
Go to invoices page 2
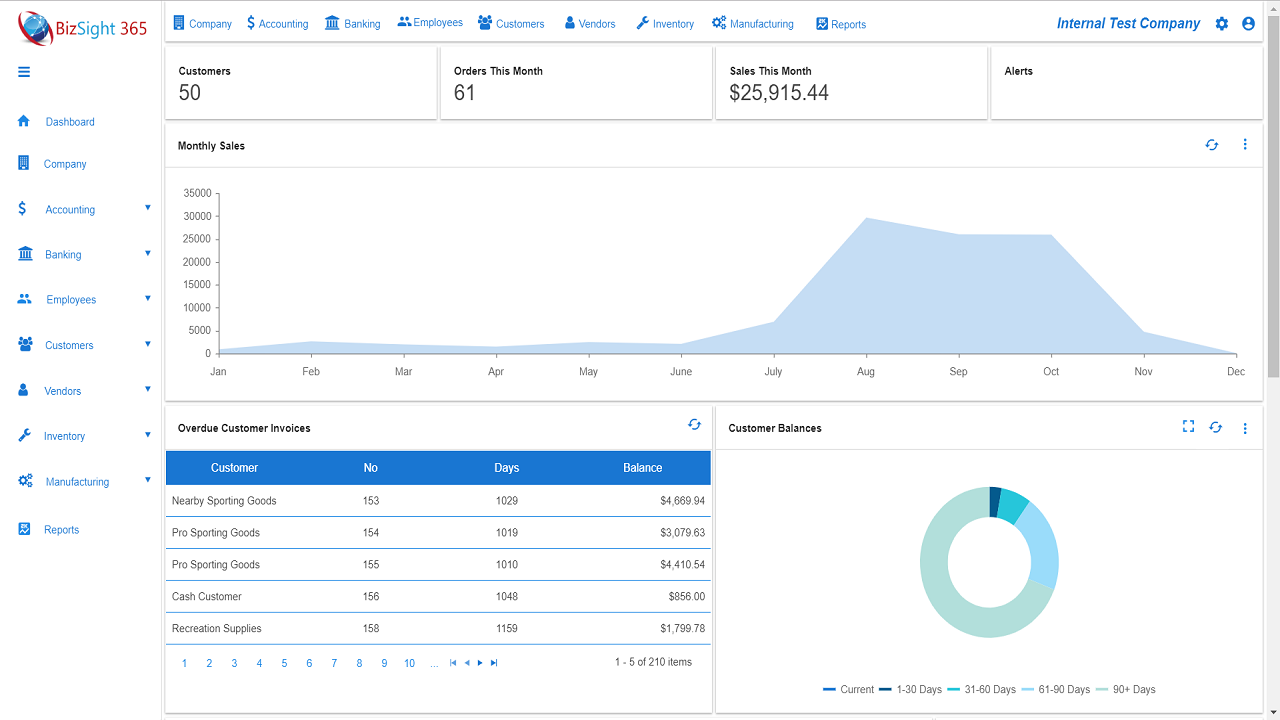[209, 663]
